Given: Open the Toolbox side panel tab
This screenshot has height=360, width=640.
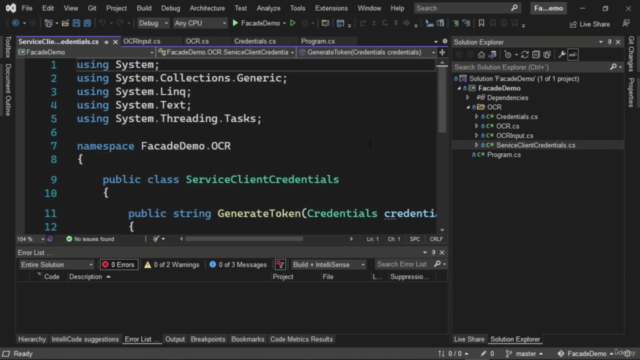Looking at the screenshot, I should [x=8, y=47].
